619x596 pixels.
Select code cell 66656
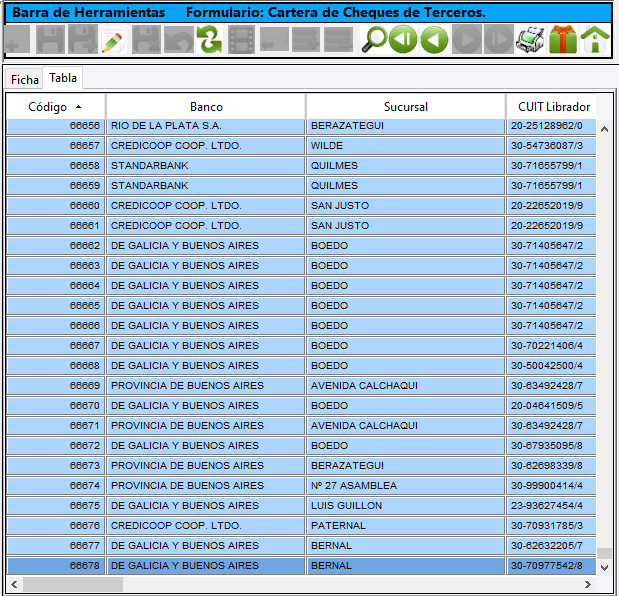click(x=56, y=126)
